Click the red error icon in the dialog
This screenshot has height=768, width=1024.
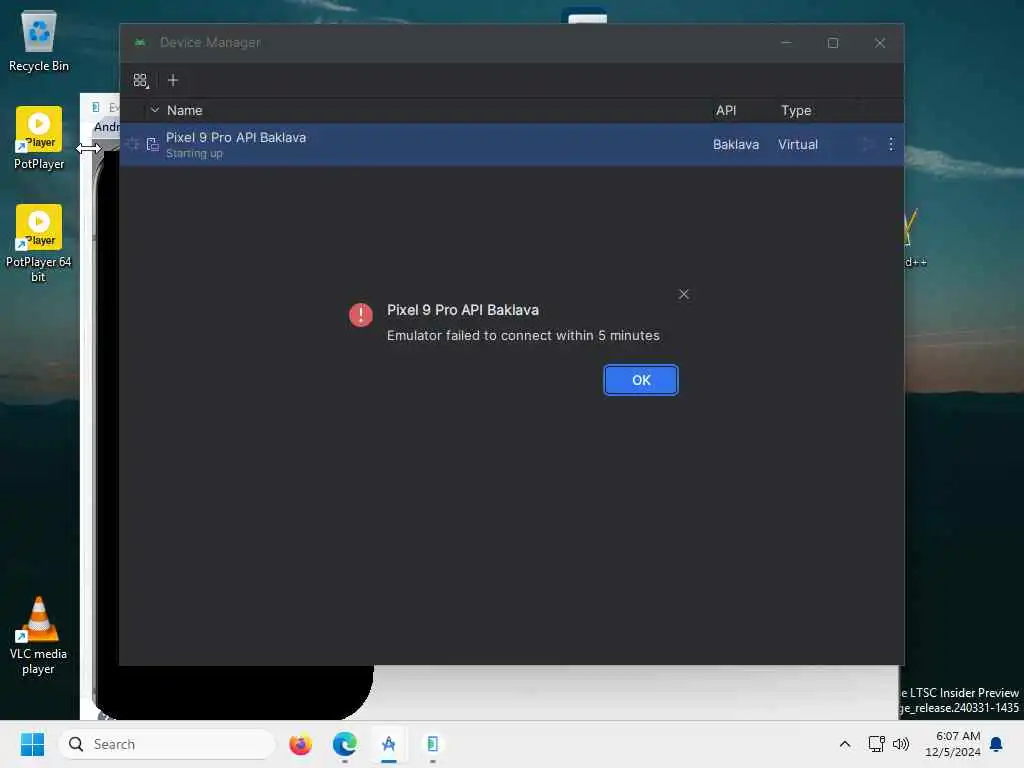[x=360, y=315]
